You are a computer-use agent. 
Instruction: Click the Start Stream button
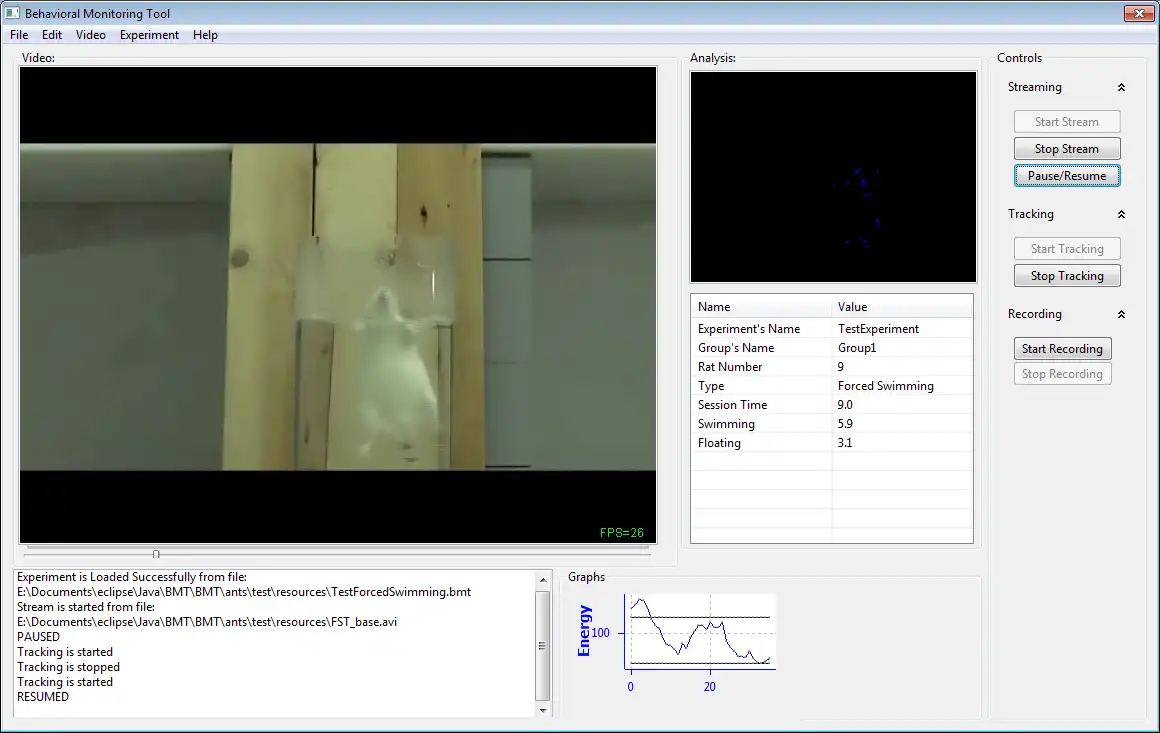[x=1067, y=121]
